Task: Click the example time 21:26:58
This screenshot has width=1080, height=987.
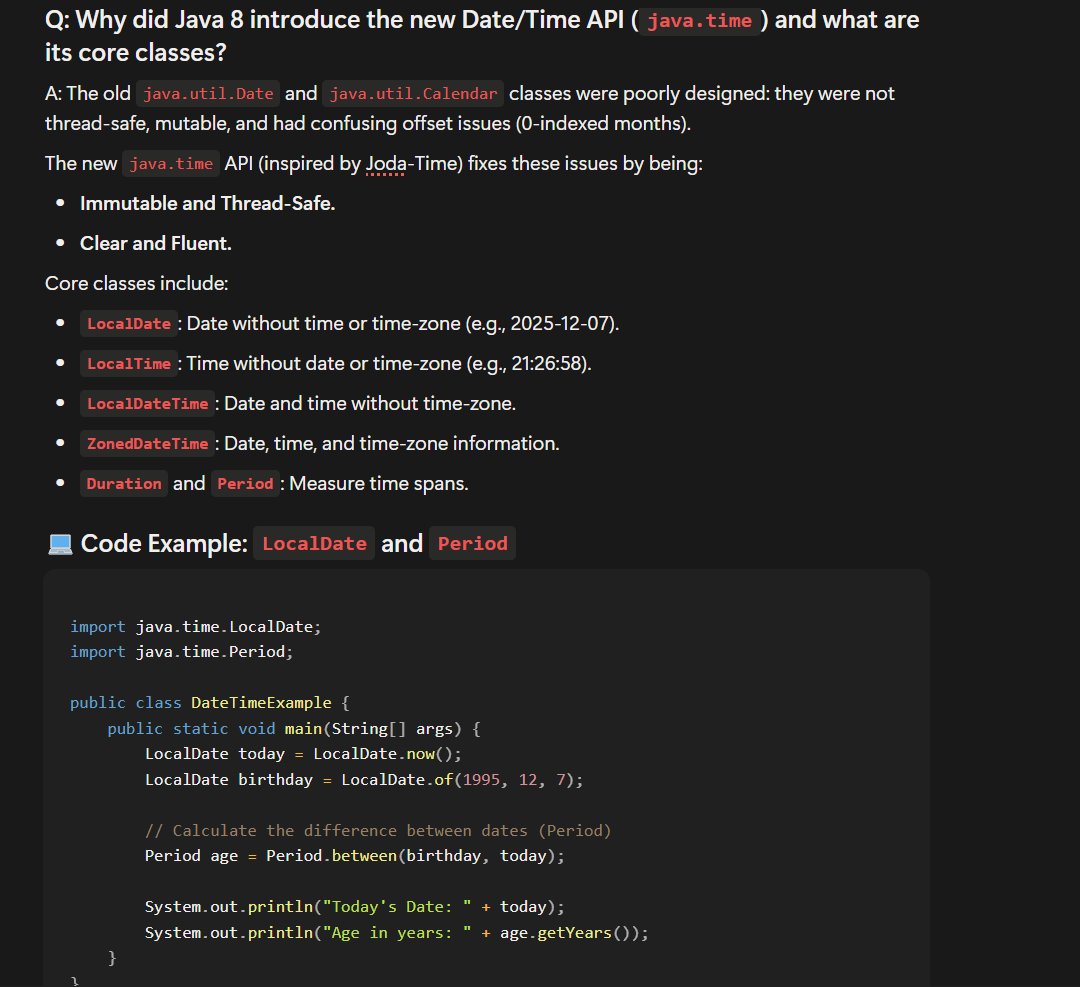Action: coord(546,364)
